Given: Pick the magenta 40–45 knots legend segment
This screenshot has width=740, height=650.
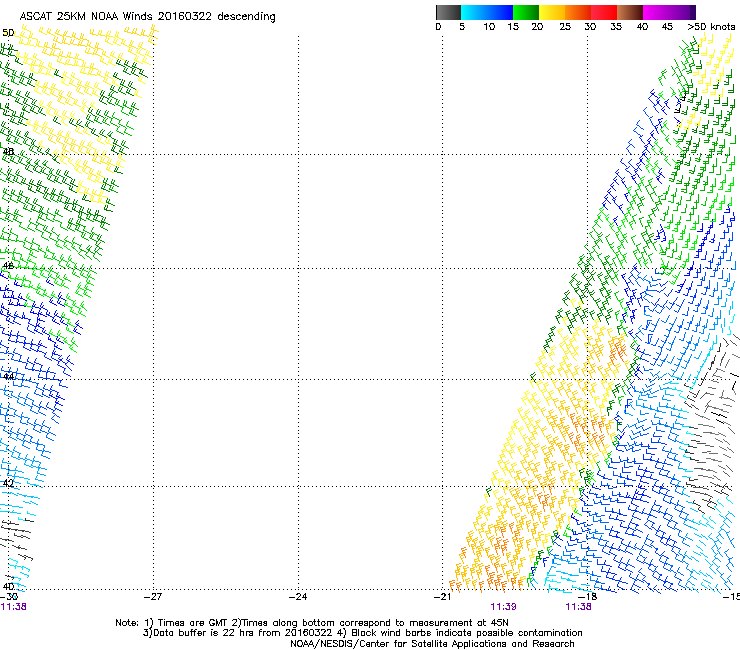Looking at the screenshot, I should point(656,12).
